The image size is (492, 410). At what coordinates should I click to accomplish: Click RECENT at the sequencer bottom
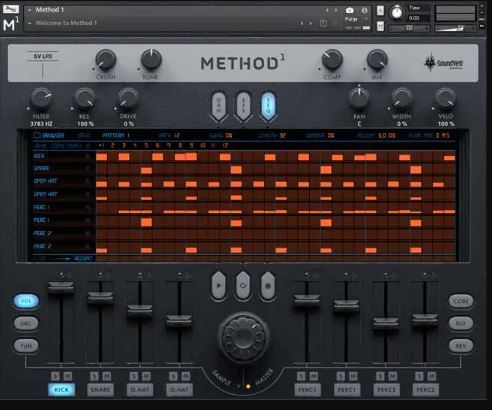(83, 259)
